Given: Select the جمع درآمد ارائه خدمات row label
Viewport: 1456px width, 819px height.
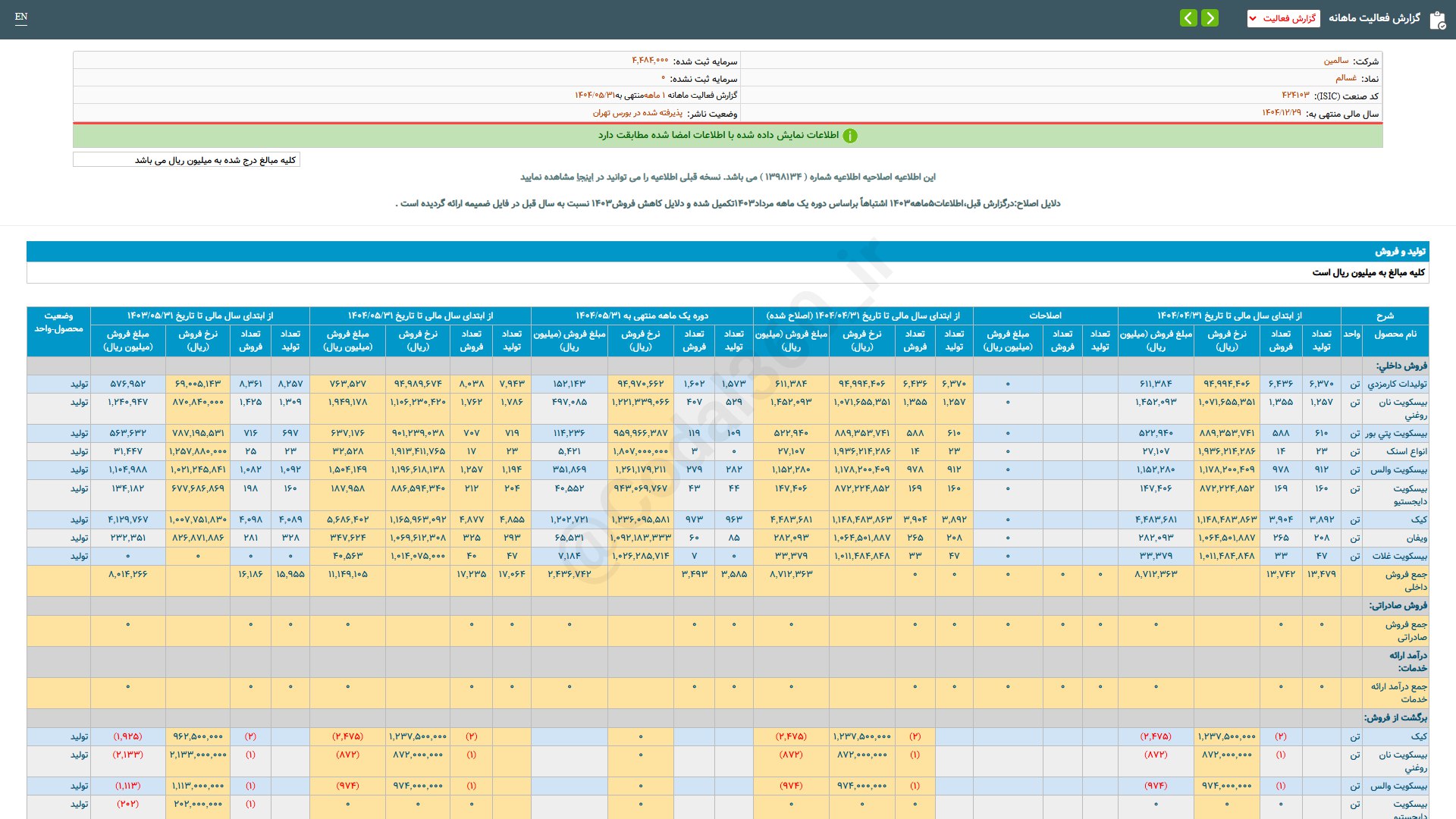Looking at the screenshot, I should tap(1398, 693).
